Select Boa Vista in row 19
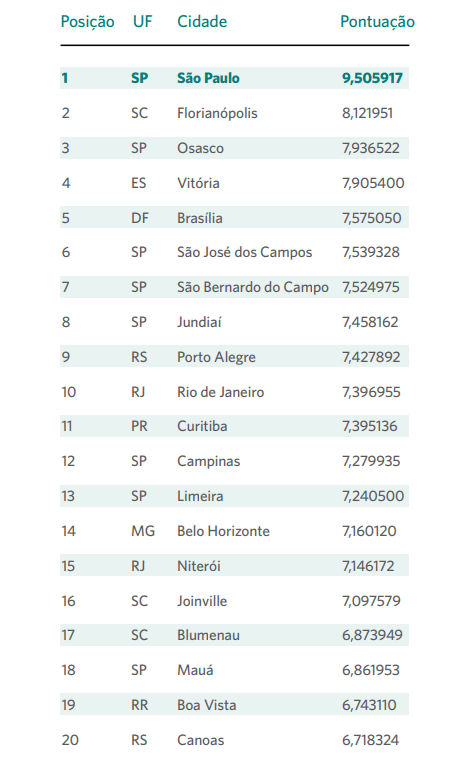This screenshot has height=761, width=460. [x=206, y=705]
